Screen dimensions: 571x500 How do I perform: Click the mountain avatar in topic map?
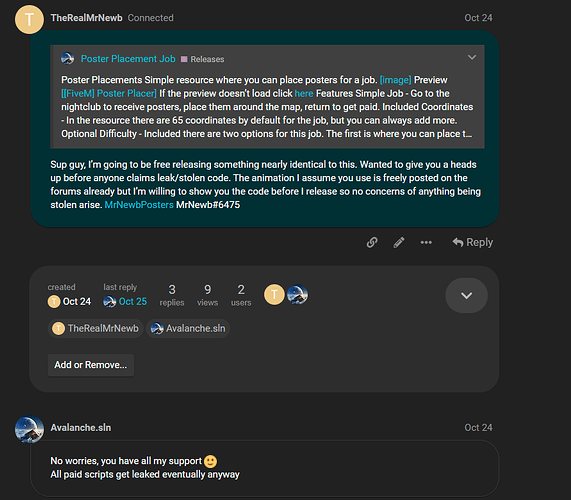(298, 294)
